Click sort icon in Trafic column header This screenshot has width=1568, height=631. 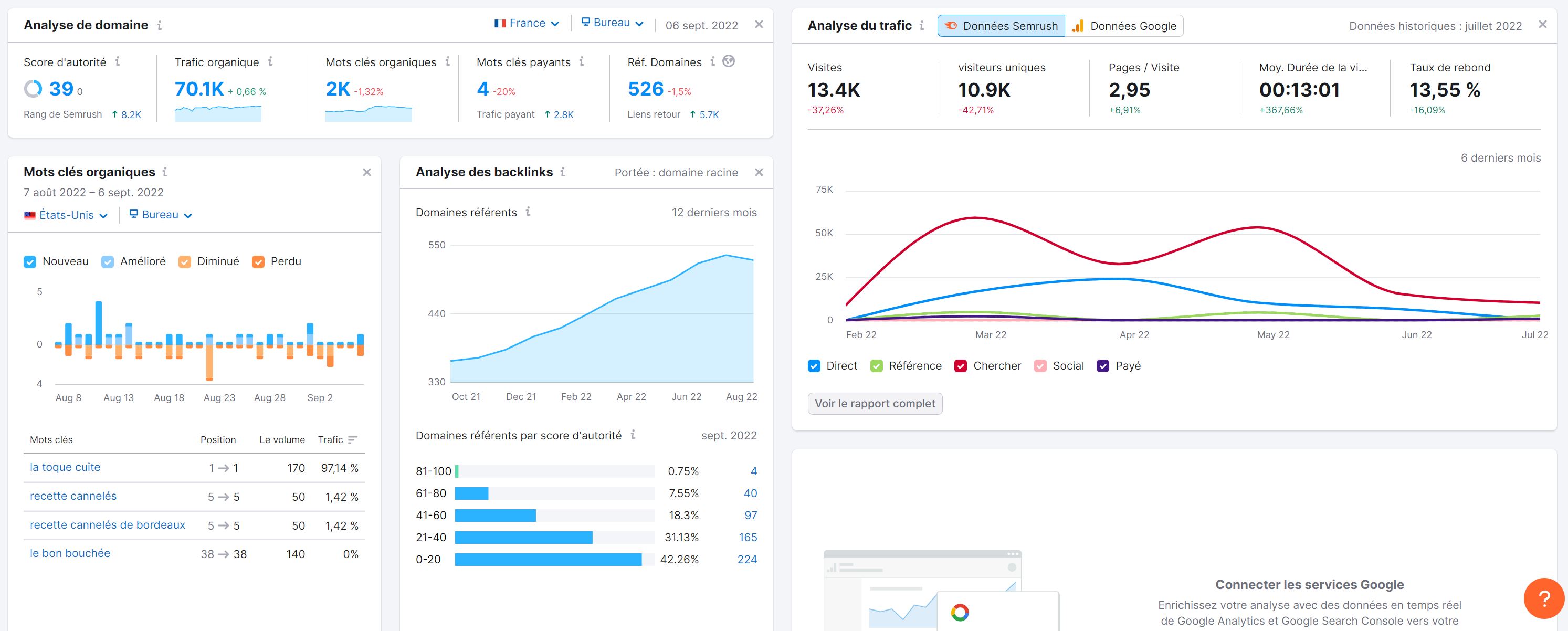click(x=352, y=439)
